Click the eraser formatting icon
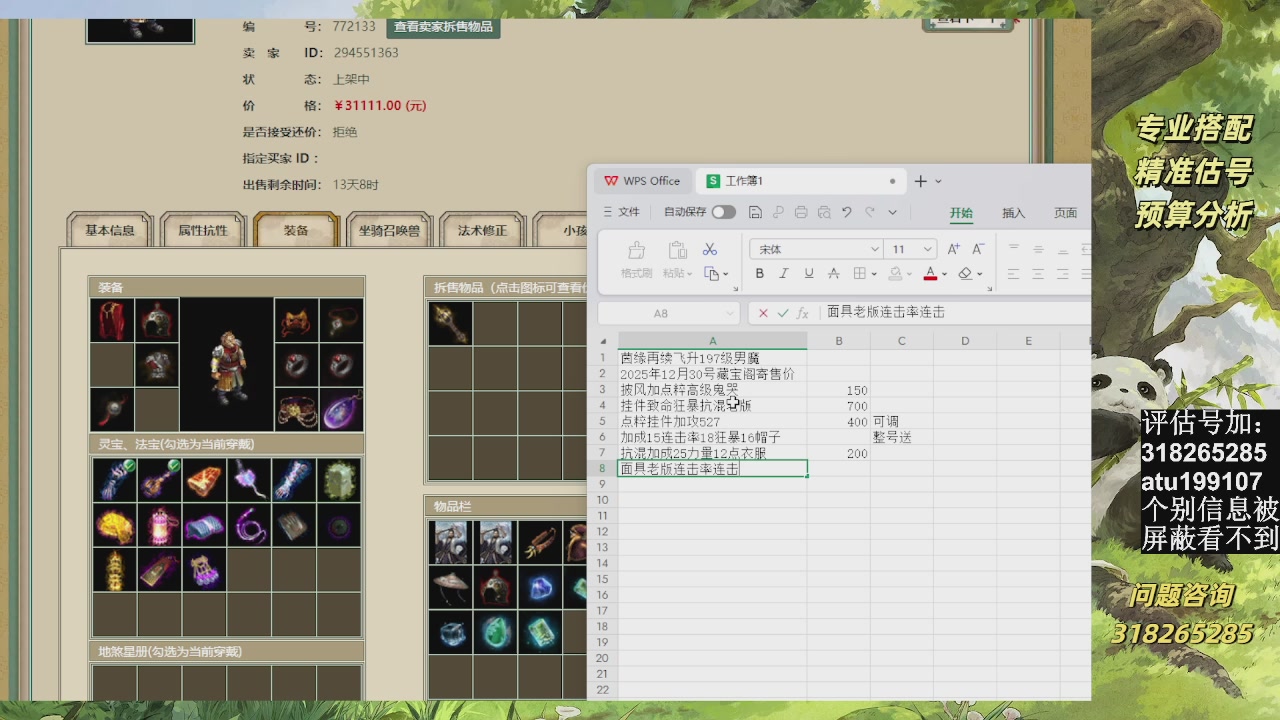Image resolution: width=1280 pixels, height=720 pixels. coord(966,273)
